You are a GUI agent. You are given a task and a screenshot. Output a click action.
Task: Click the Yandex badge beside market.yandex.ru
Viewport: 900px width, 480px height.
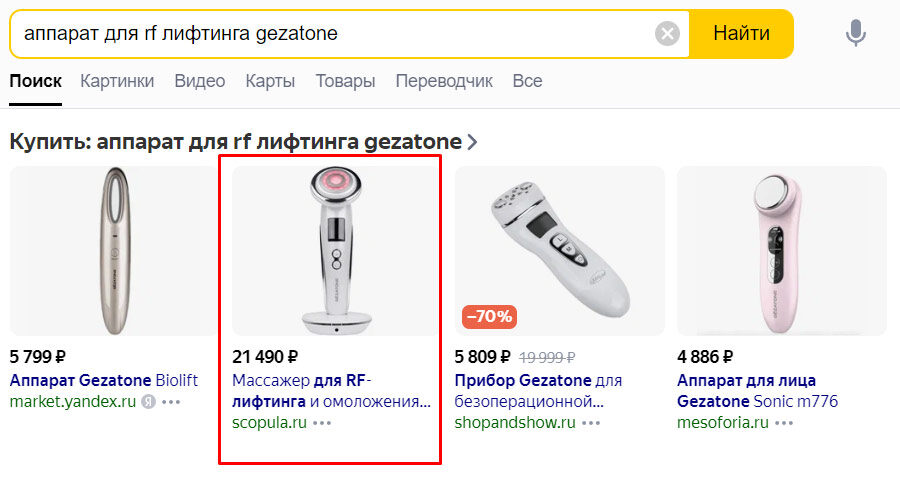(148, 402)
